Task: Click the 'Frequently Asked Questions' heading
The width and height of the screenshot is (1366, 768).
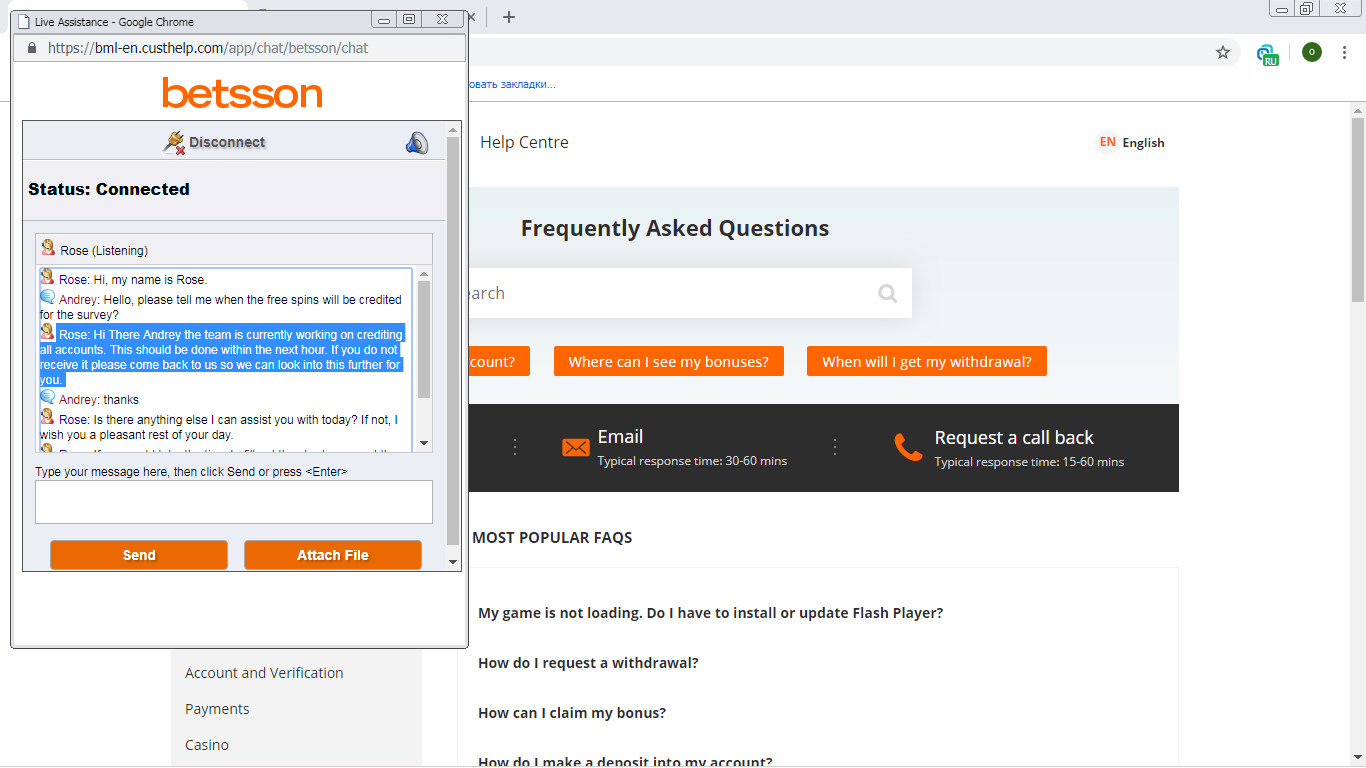Action: click(x=675, y=228)
